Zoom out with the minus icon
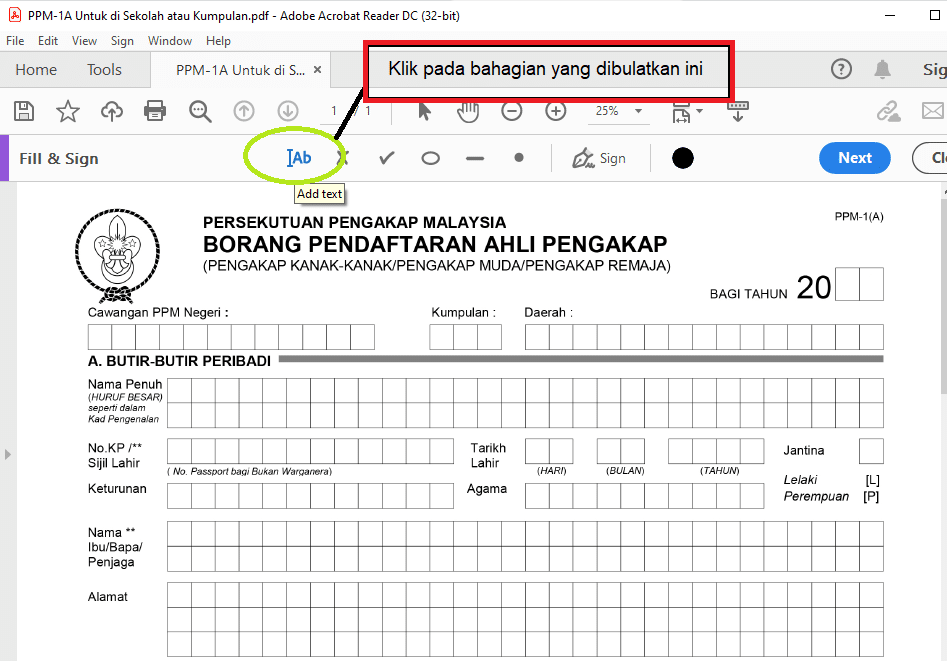Viewport: 947px width, 661px height. [512, 111]
